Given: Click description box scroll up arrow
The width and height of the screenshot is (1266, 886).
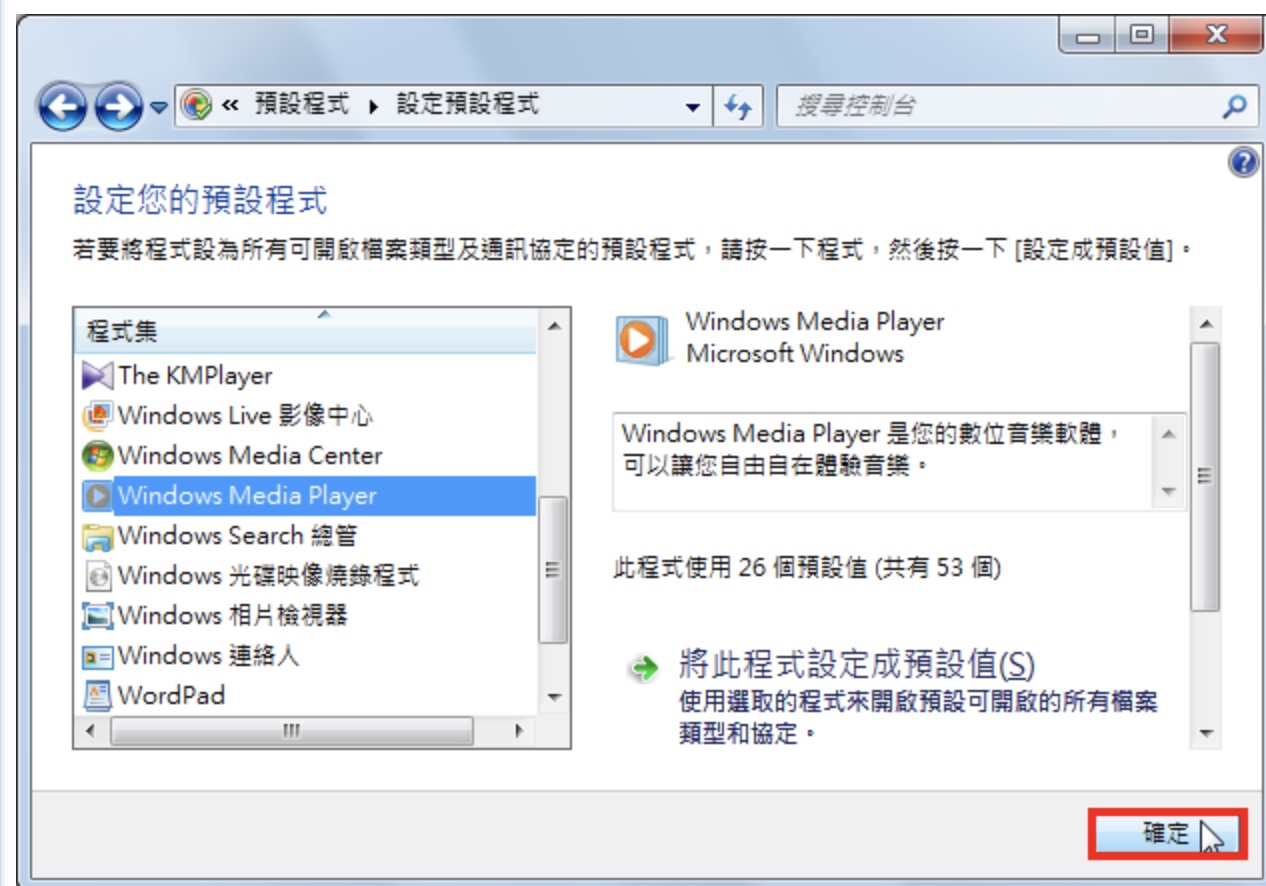Looking at the screenshot, I should point(1168,435).
